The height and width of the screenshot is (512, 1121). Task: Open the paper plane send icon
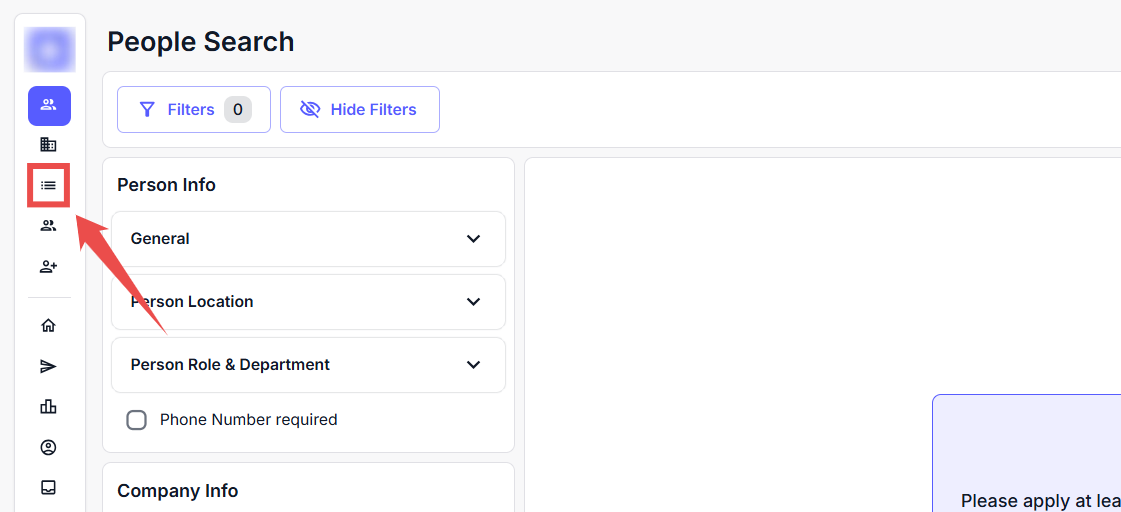48,367
